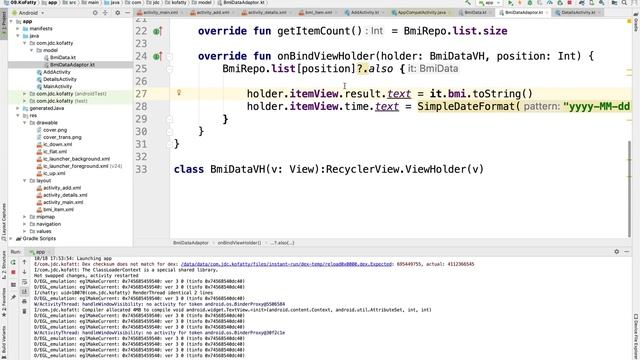
Task: Rerun the app from the Run panel
Action: click(13, 262)
